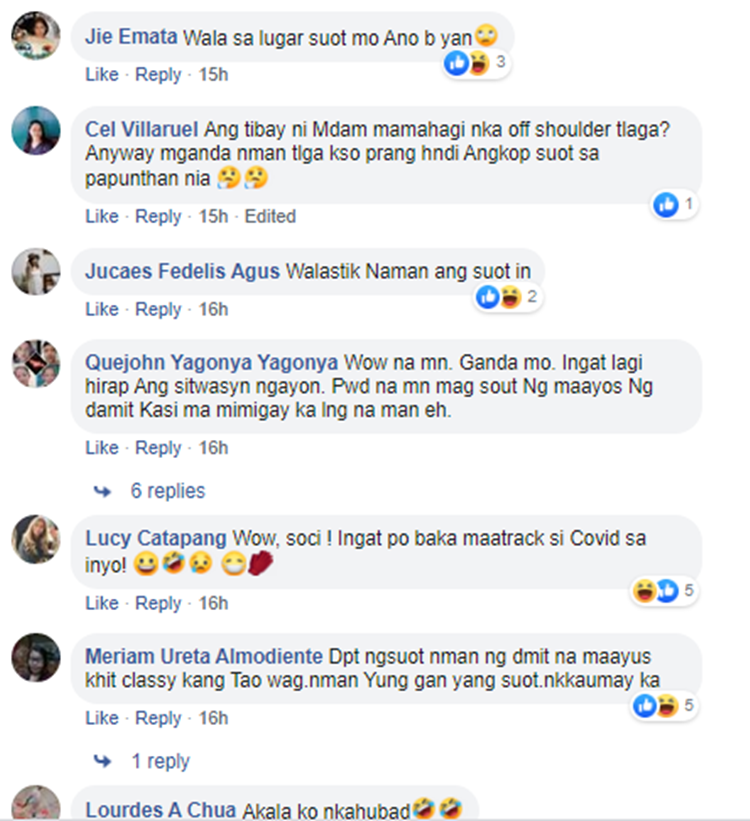The width and height of the screenshot is (750, 821).
Task: View reactions on Meriam Ureta Almodiente comment
Action: (664, 706)
